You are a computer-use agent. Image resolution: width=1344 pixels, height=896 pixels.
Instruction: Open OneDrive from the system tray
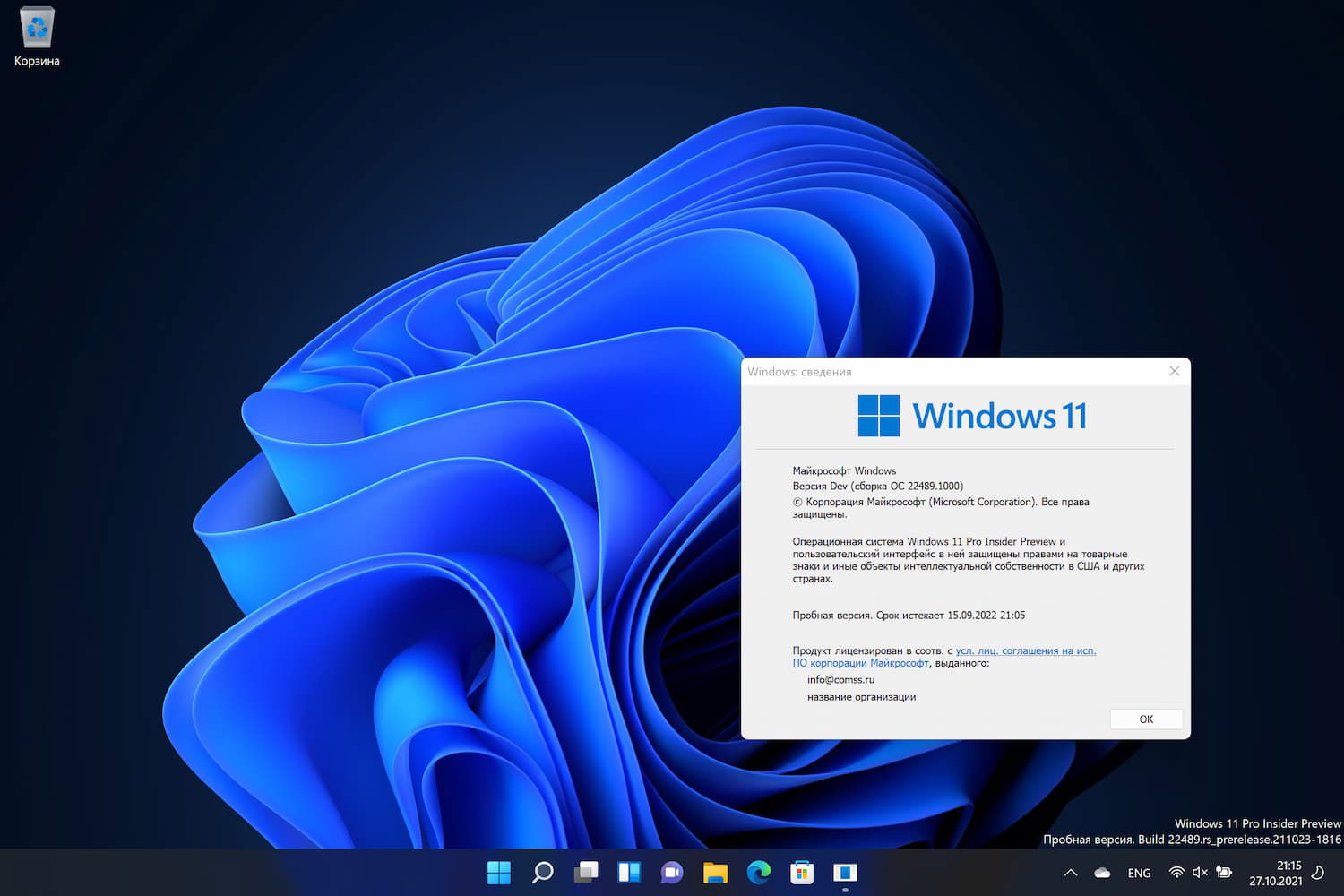click(1101, 872)
